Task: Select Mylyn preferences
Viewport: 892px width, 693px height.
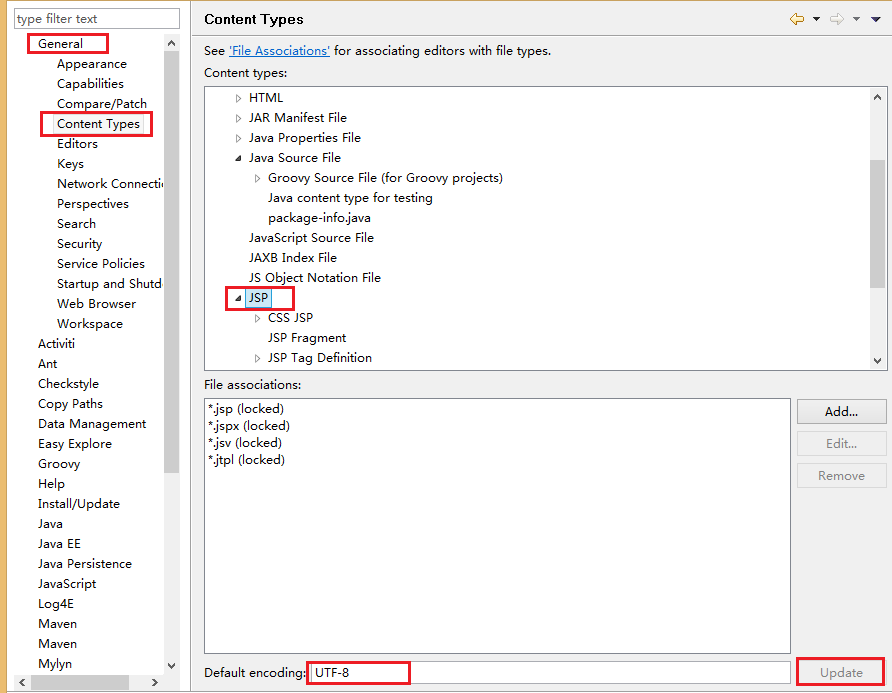Action: (55, 664)
